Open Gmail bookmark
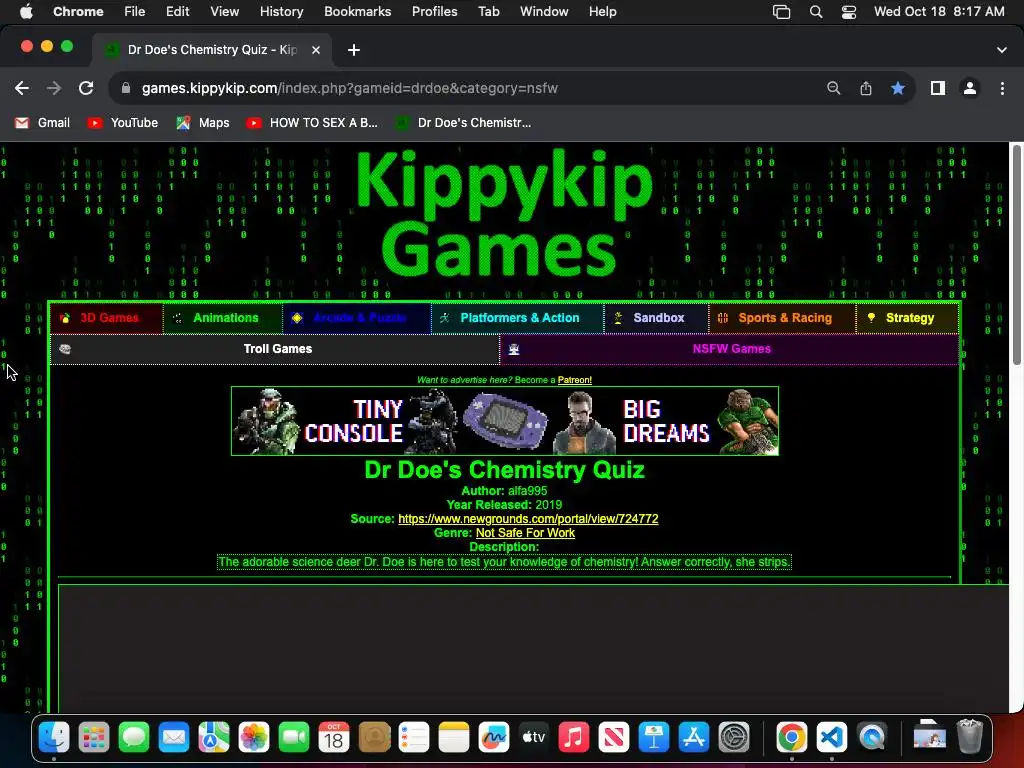Screen dimensions: 1024x768 coord(42,123)
